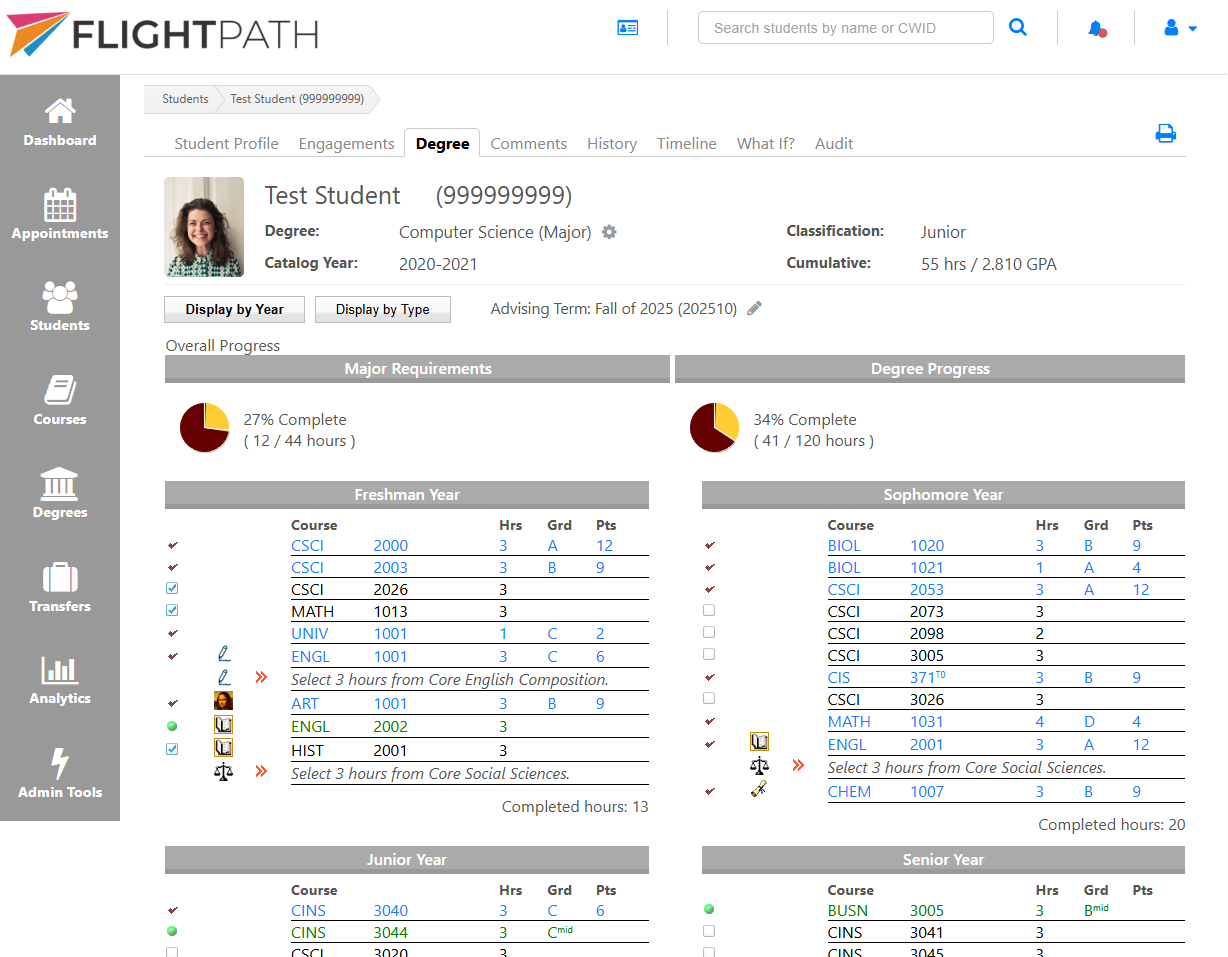
Task: Click green dot beside BUSN 3005
Action: [709, 909]
